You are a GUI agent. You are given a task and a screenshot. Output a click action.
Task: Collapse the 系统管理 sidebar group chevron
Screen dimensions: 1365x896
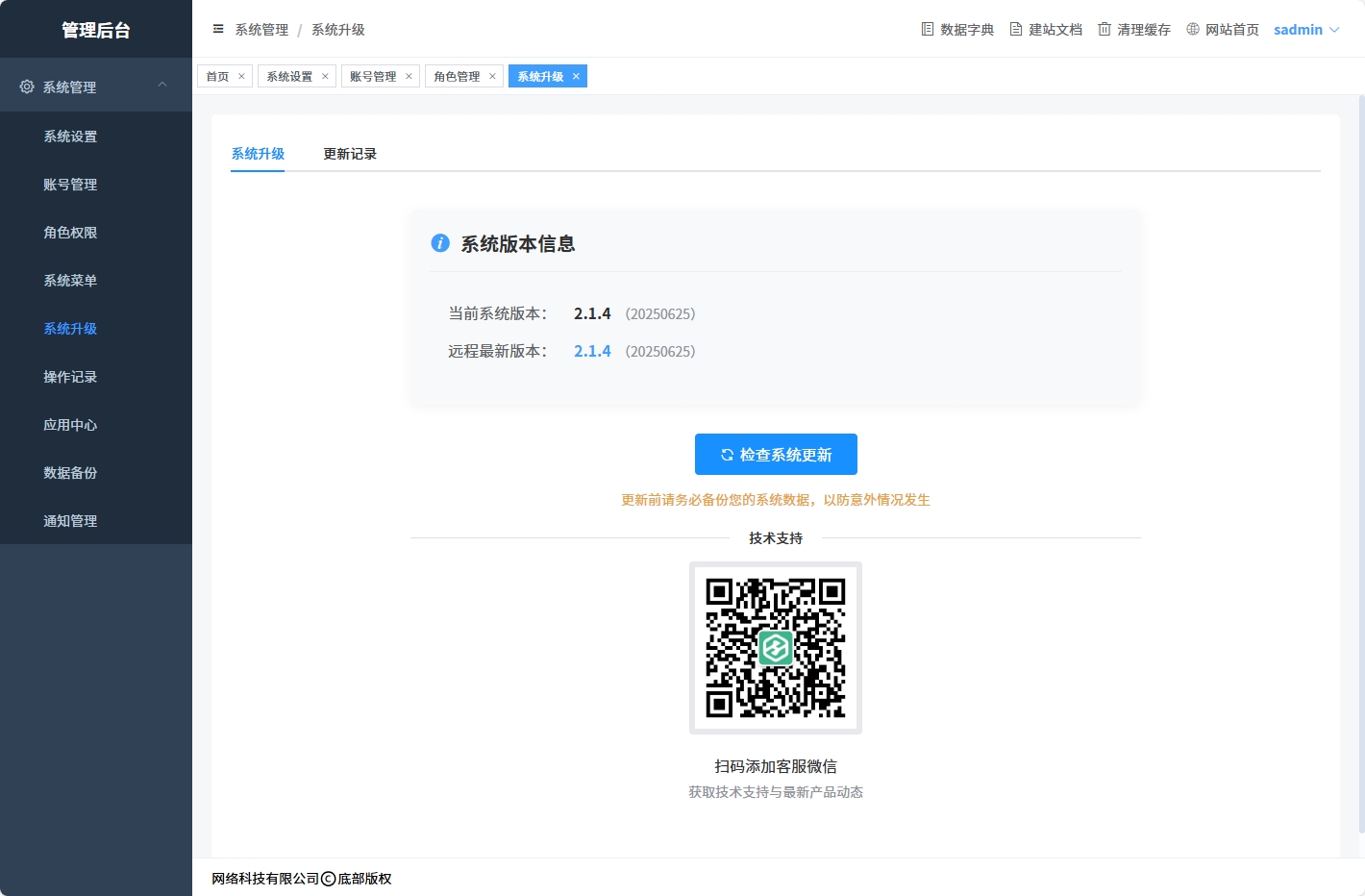tap(162, 86)
